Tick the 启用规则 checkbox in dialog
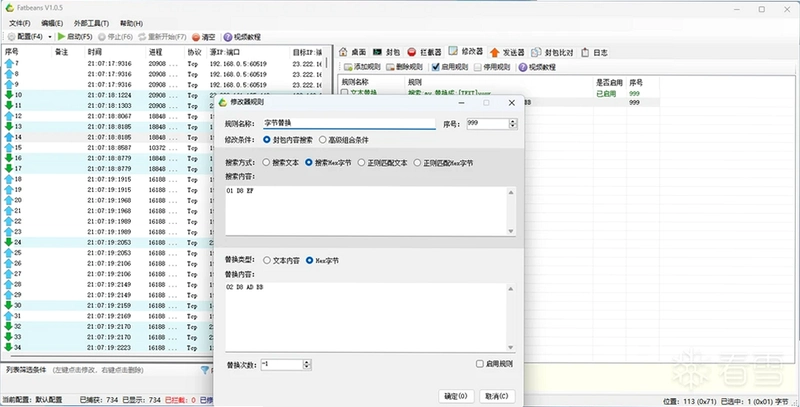The width and height of the screenshot is (800, 407). click(x=480, y=364)
